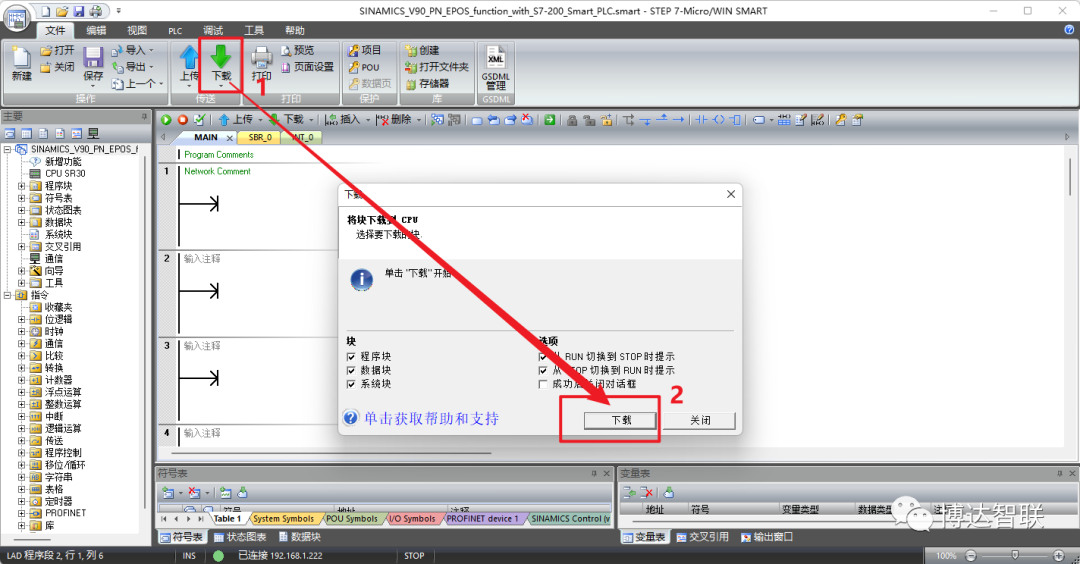Click the blue Upload arrow in the ribbon
This screenshot has width=1080, height=564.
coord(189,56)
